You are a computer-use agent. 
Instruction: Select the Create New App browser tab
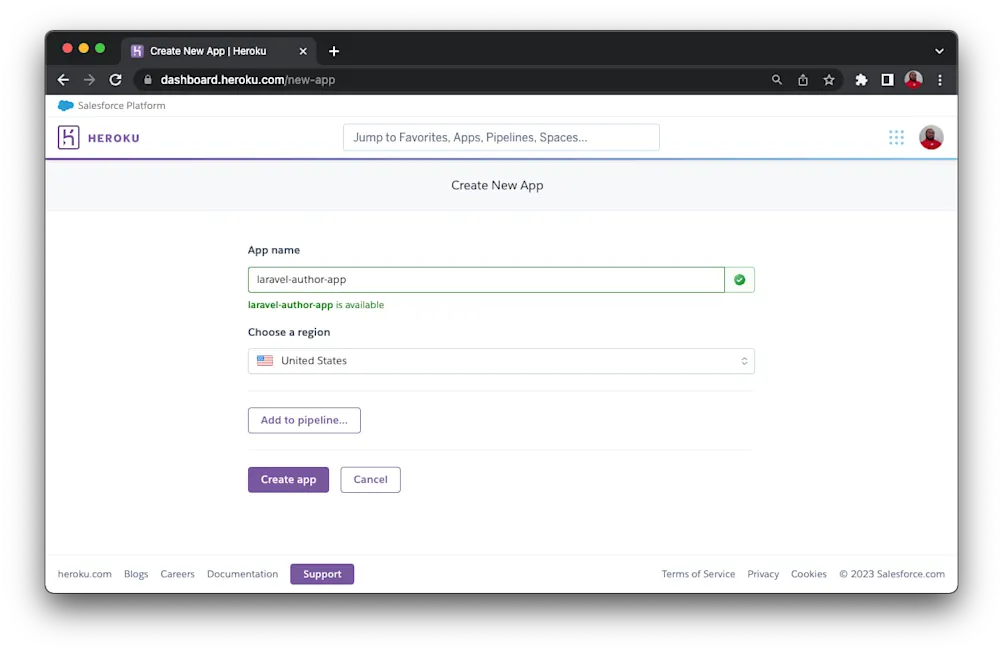pyautogui.click(x=210, y=50)
